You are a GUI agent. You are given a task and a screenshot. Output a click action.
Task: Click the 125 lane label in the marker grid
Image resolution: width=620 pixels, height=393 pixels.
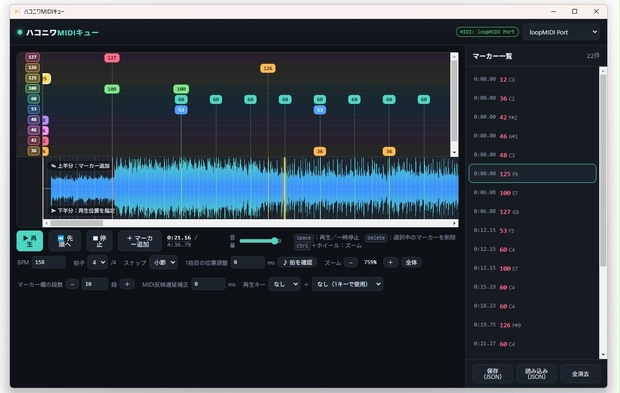(x=32, y=78)
